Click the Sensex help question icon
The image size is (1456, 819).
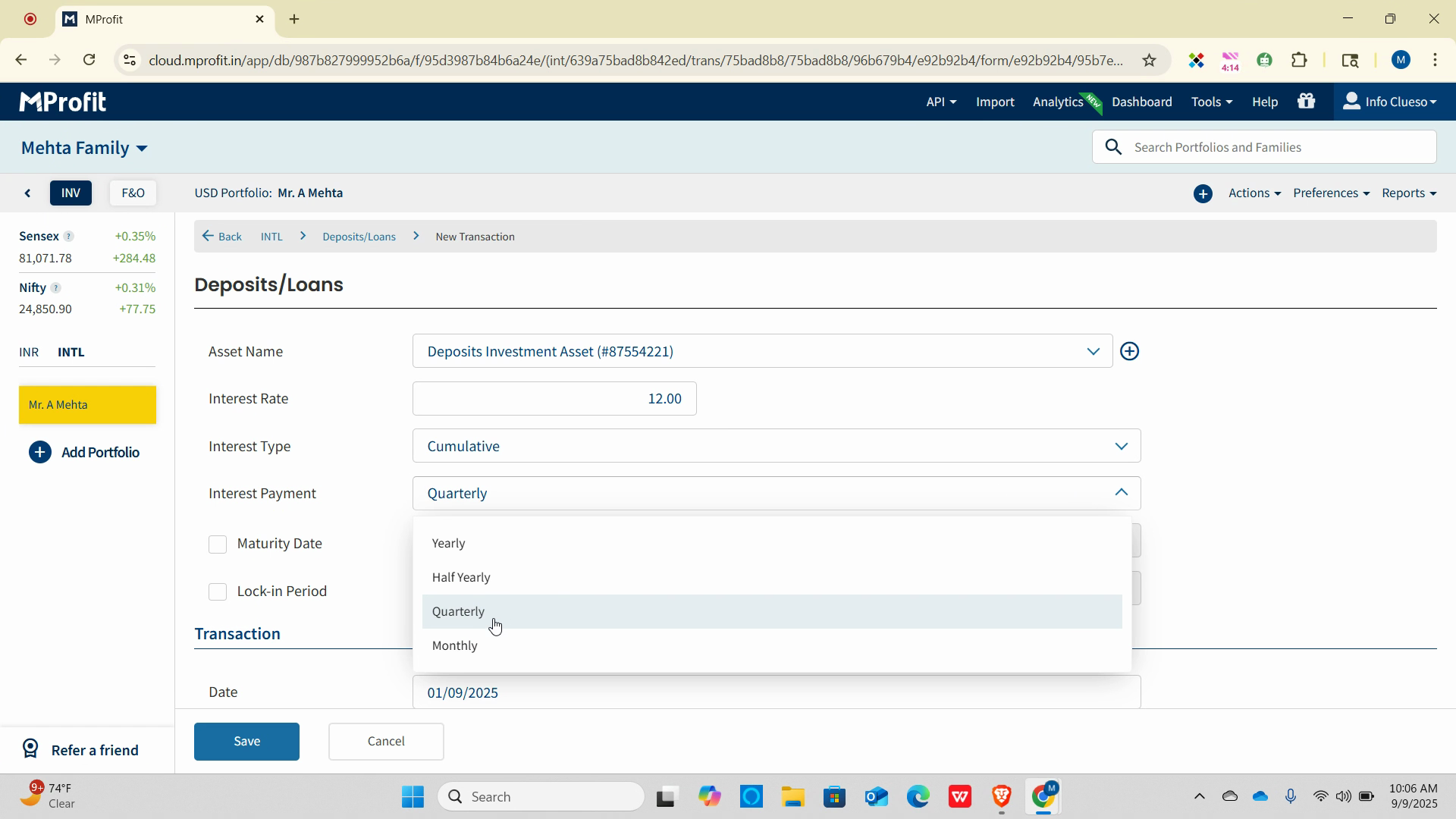[x=68, y=237]
